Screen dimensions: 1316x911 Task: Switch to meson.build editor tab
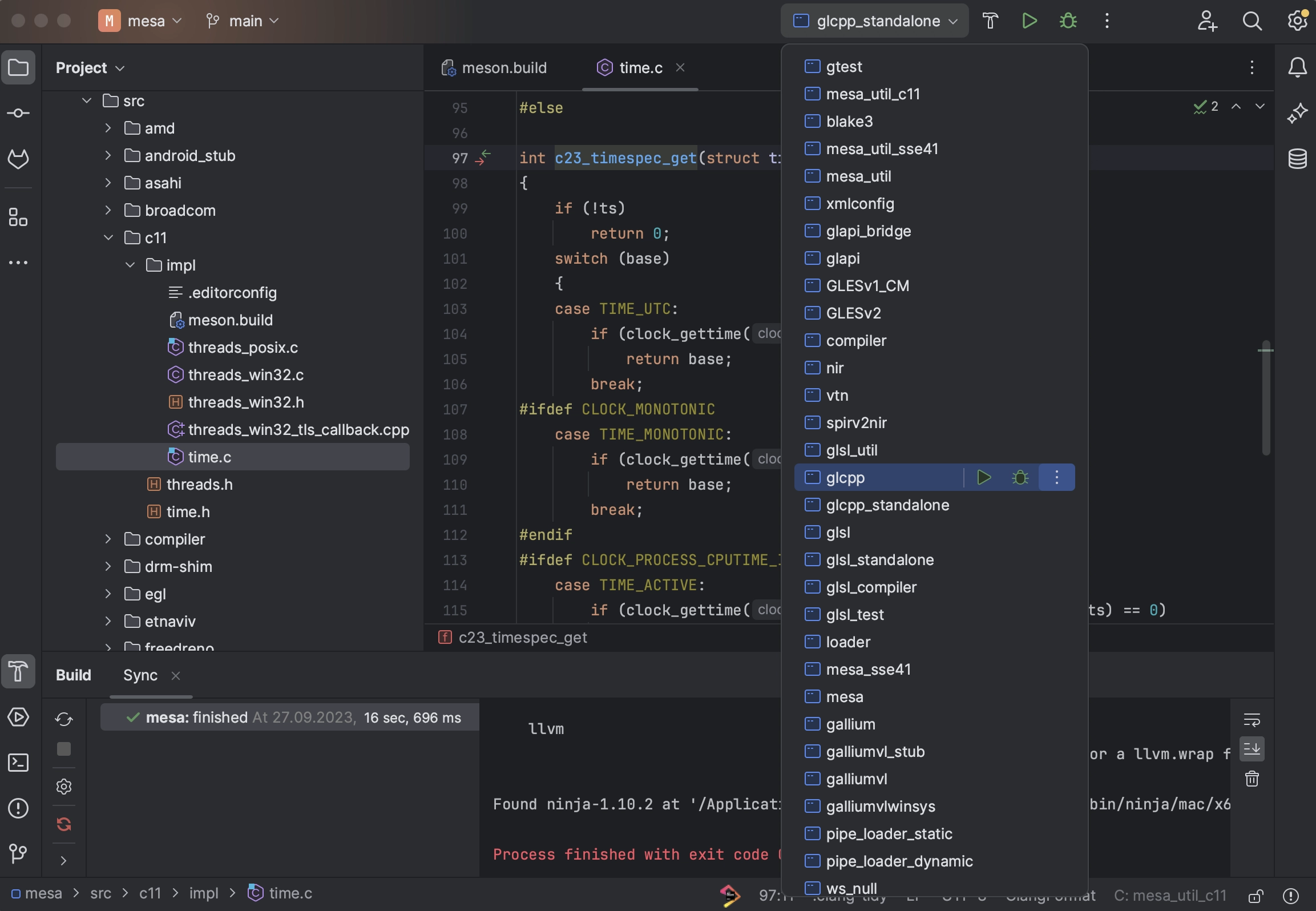[x=494, y=68]
